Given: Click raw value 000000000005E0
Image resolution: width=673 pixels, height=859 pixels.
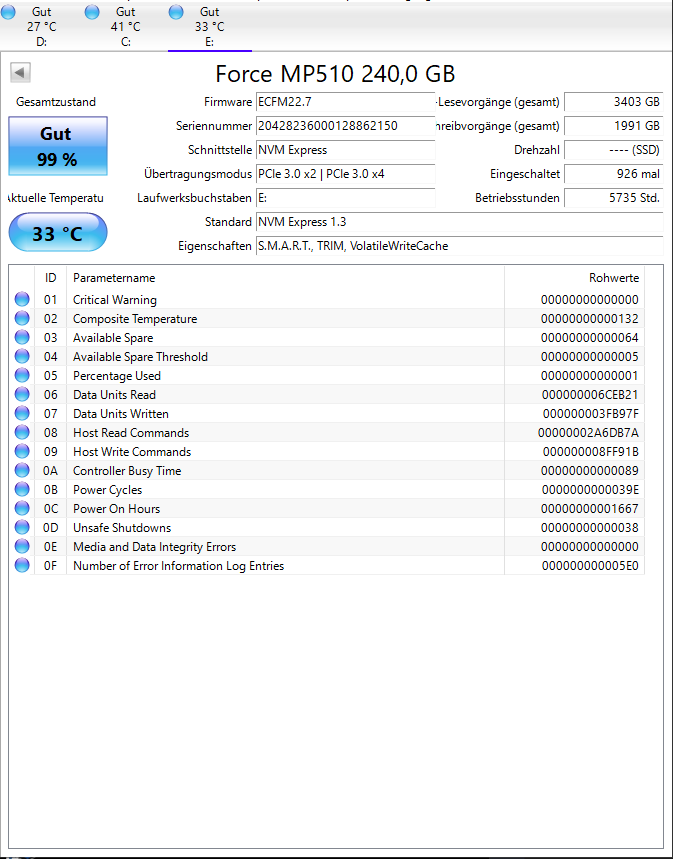Looking at the screenshot, I should [590, 566].
